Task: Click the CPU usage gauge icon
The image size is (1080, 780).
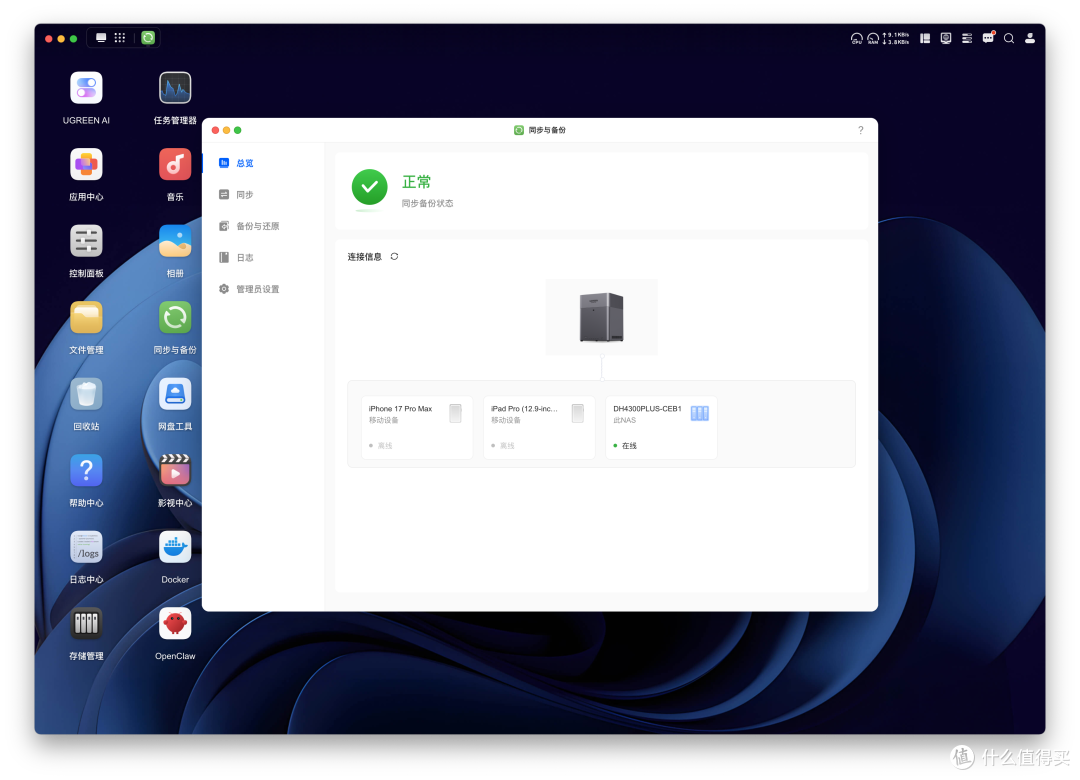Action: [x=856, y=39]
